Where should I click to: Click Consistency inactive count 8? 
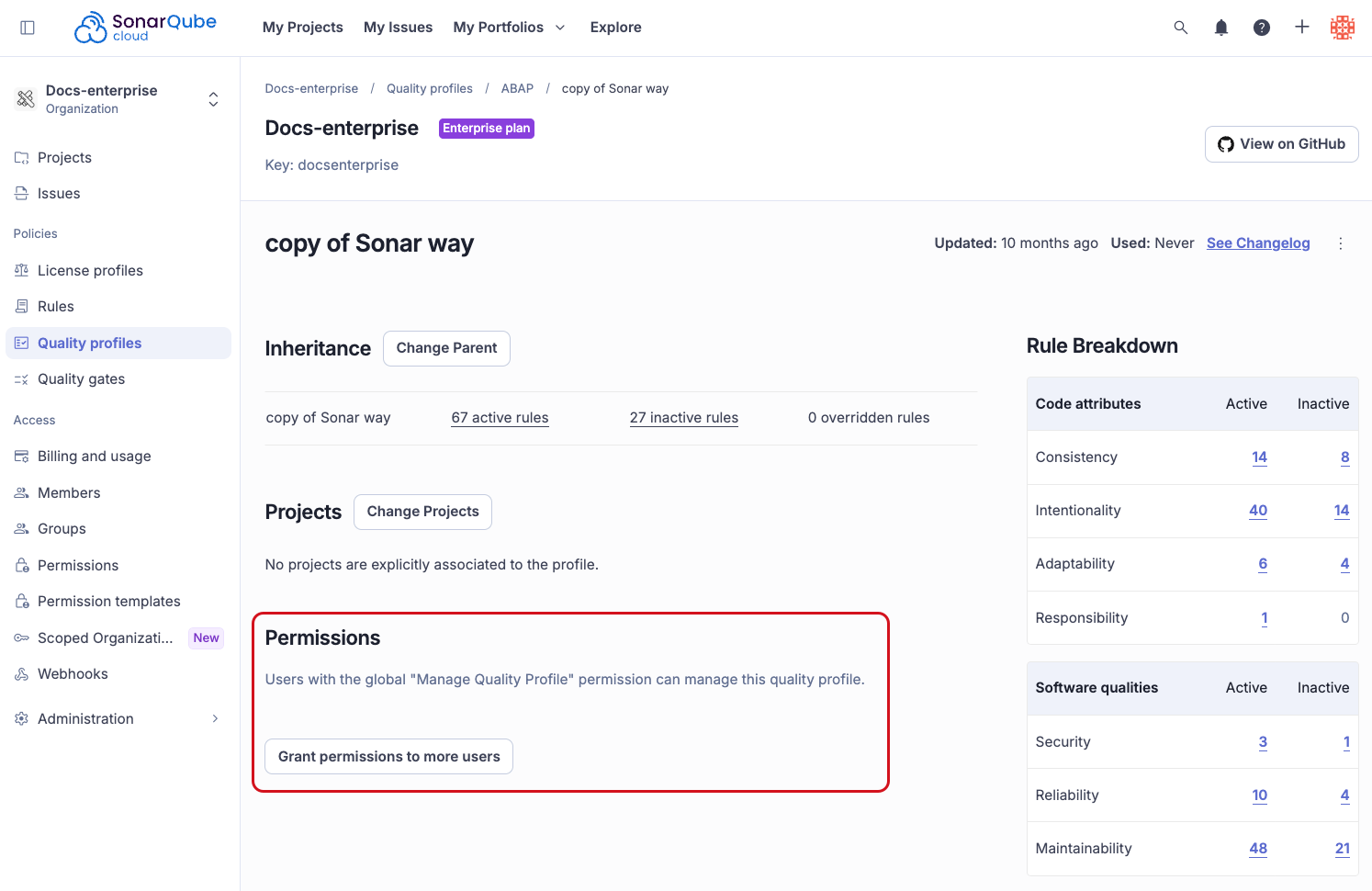point(1345,457)
